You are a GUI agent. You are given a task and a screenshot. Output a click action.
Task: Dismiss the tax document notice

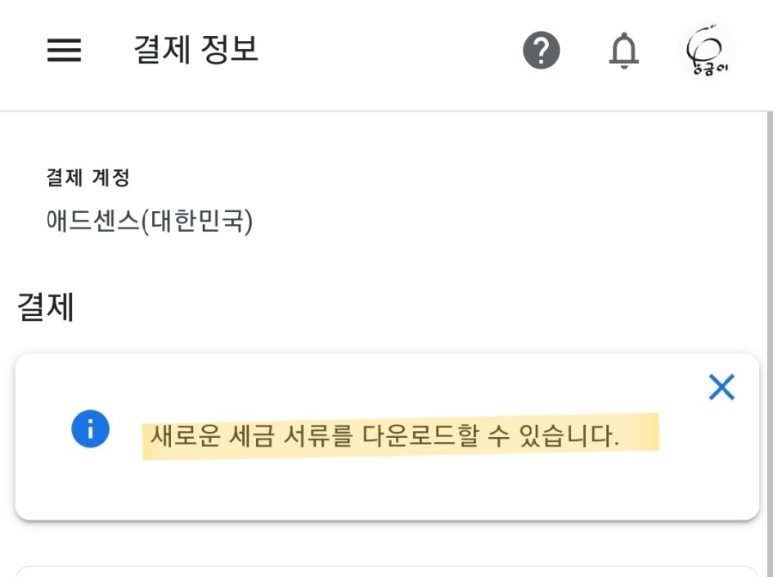721,387
